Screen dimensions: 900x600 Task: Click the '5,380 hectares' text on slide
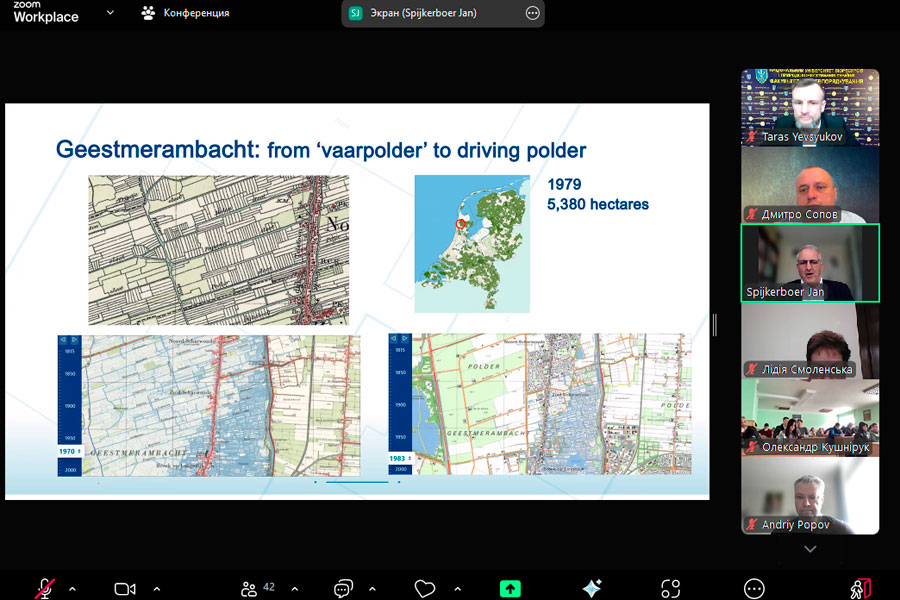(598, 204)
